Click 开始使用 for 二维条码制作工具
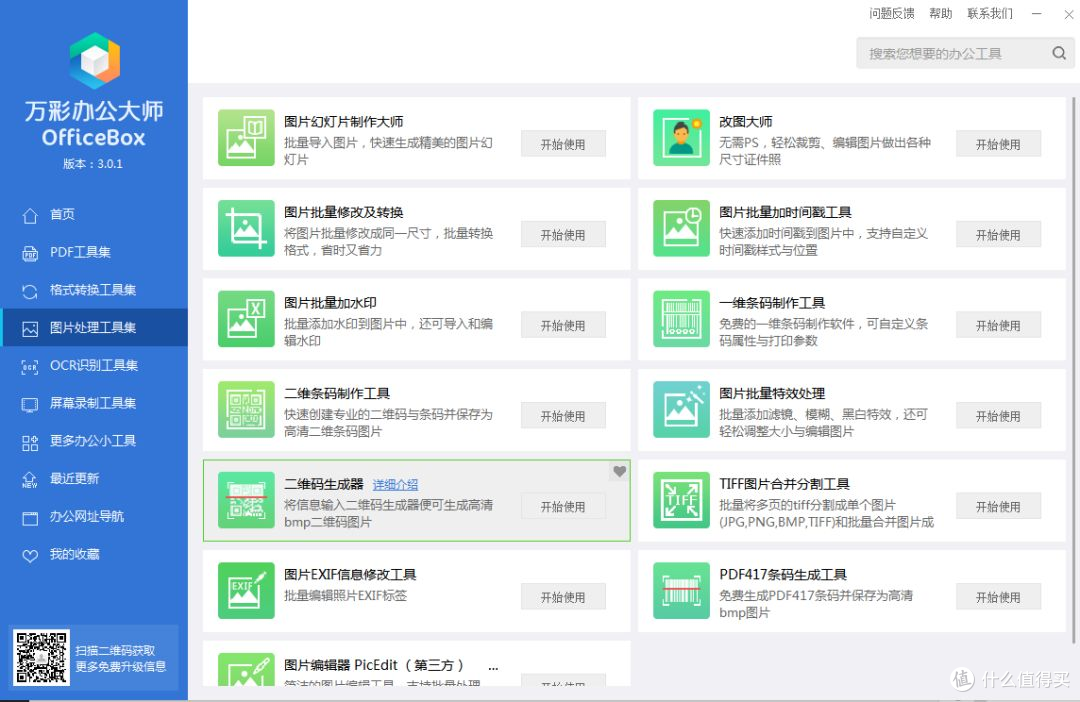 click(x=563, y=416)
